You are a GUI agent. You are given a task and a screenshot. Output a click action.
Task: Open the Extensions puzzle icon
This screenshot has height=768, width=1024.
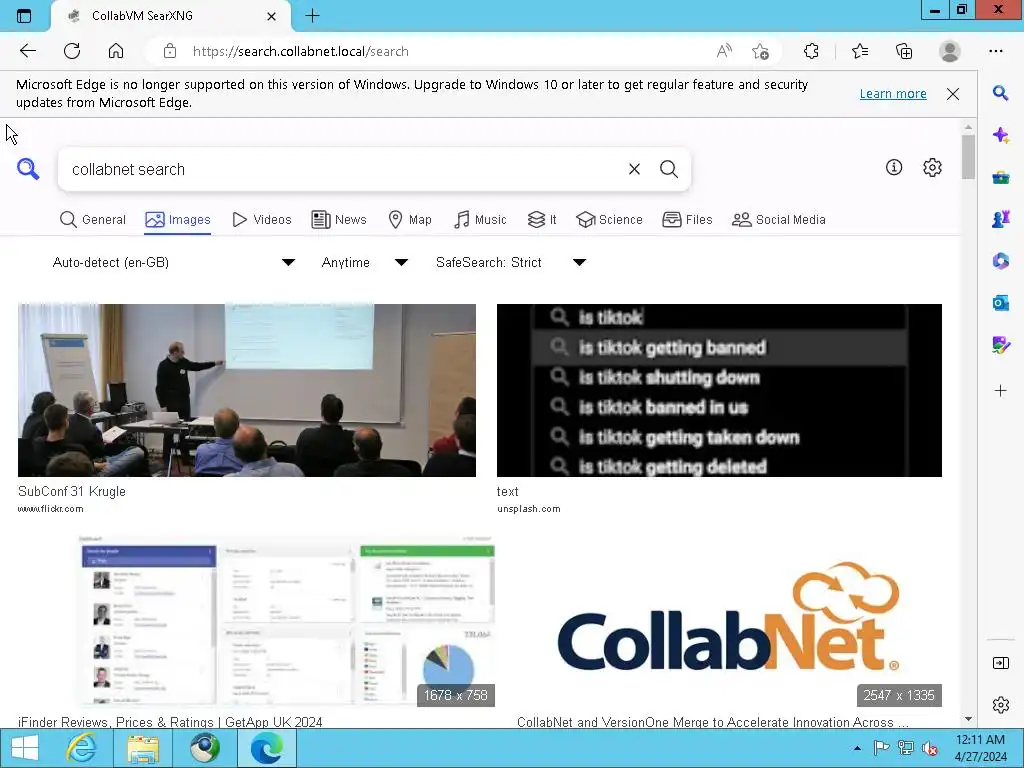point(811,51)
